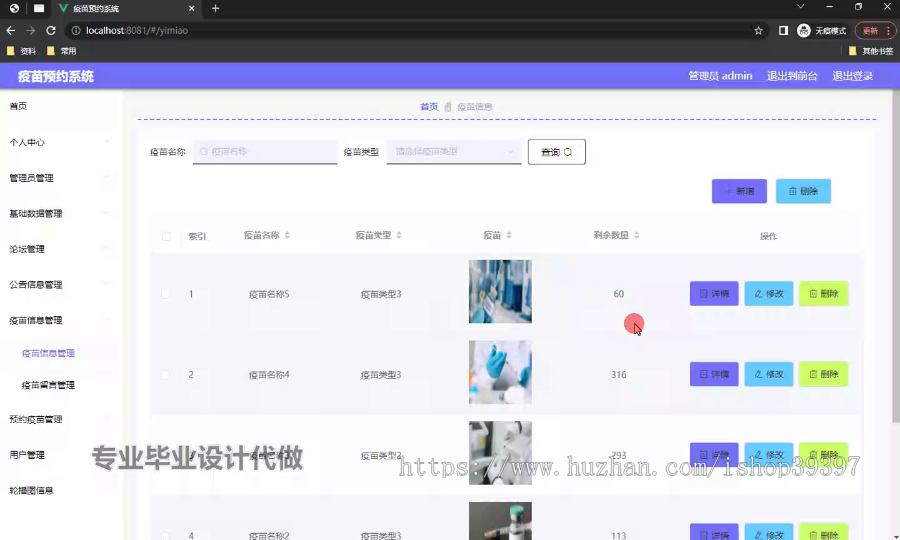900x540 pixels.
Task: Go back in browser history
Action: (11, 30)
